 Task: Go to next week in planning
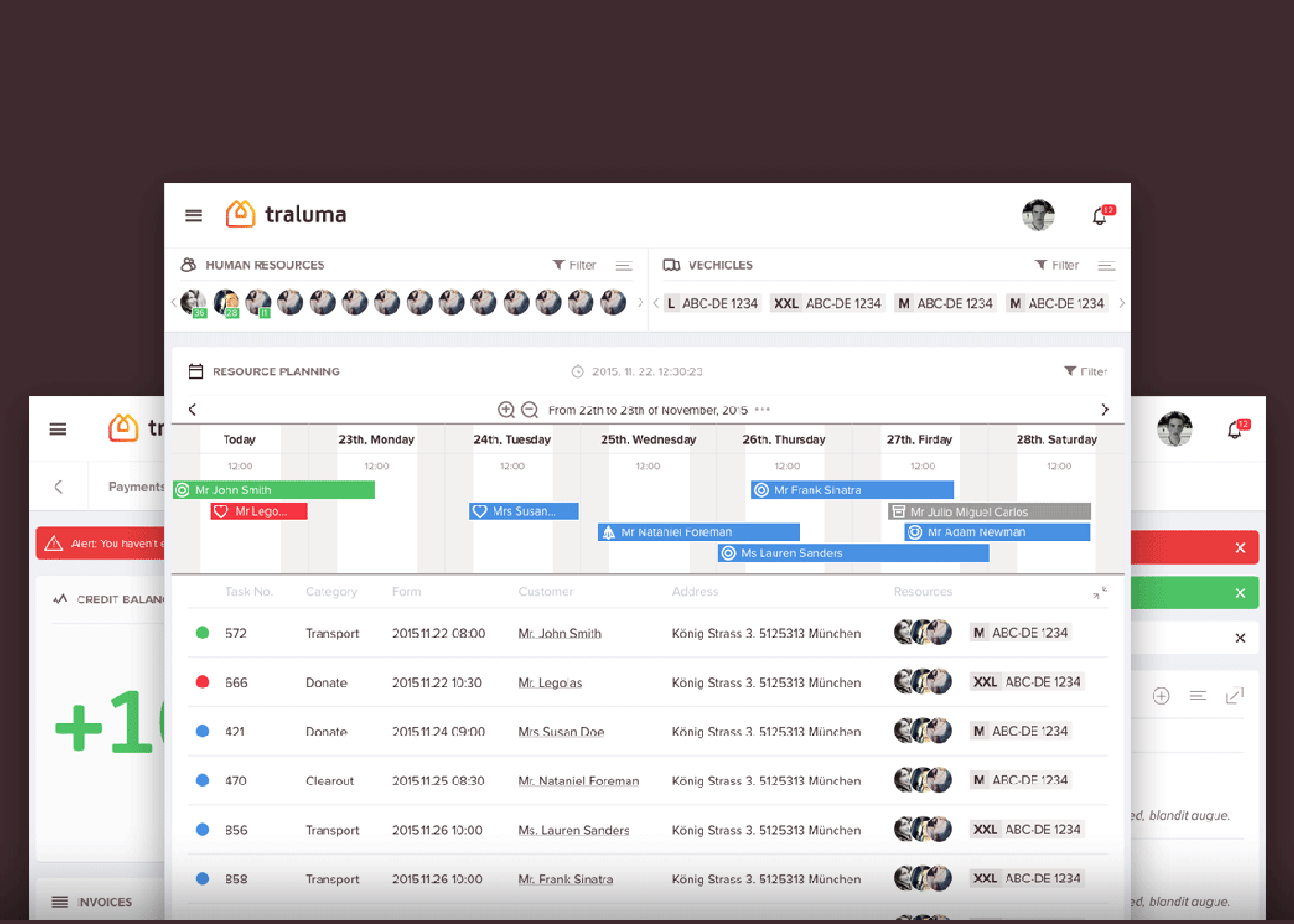tap(1105, 409)
